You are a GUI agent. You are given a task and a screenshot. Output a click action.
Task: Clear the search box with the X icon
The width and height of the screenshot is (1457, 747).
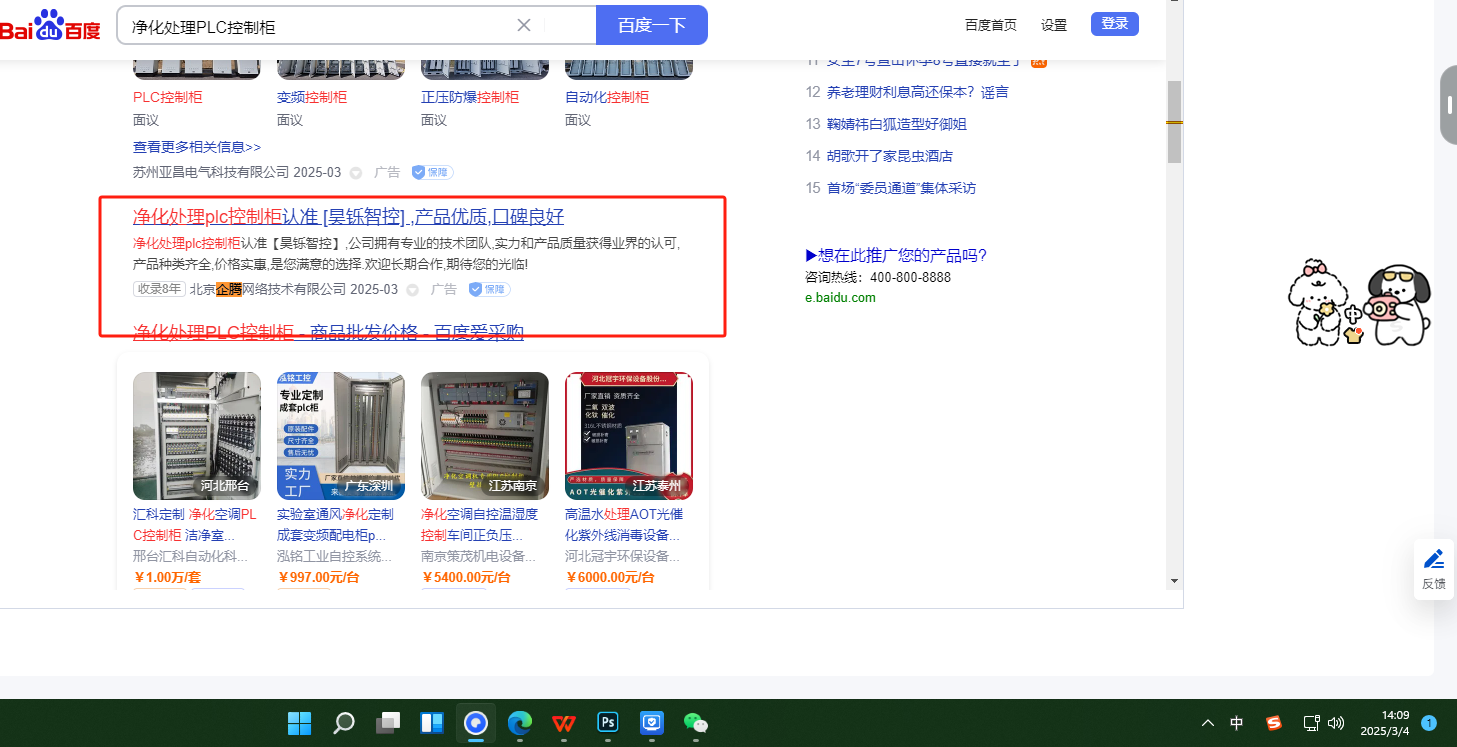coord(524,25)
